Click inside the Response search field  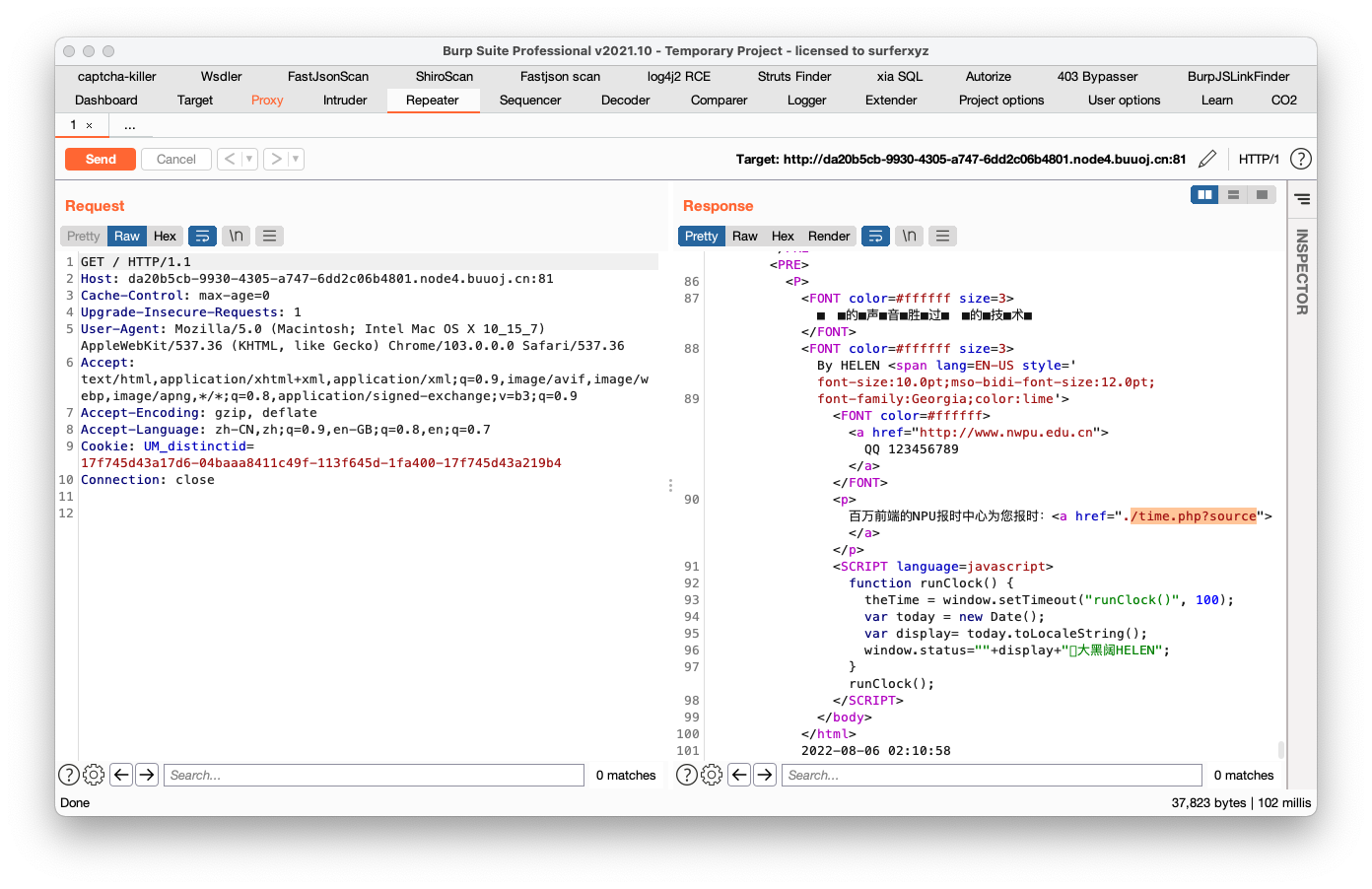coord(991,775)
